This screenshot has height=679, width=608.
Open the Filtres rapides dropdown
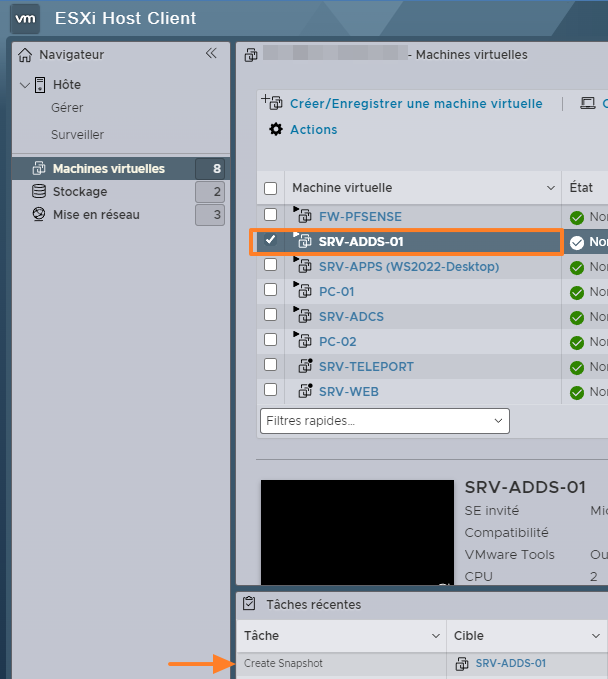pyautogui.click(x=385, y=421)
